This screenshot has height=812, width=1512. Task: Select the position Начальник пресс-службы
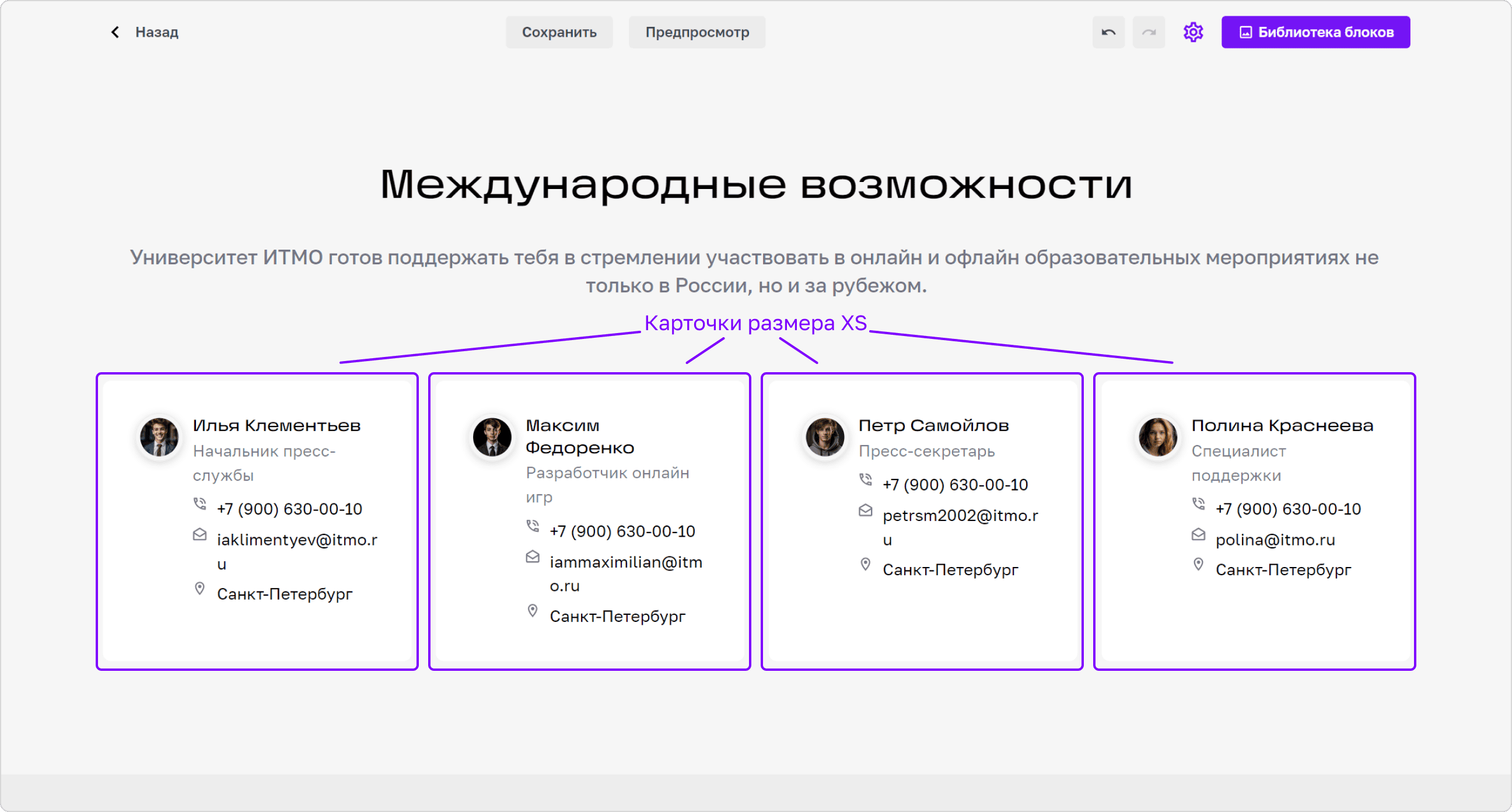[x=264, y=463]
